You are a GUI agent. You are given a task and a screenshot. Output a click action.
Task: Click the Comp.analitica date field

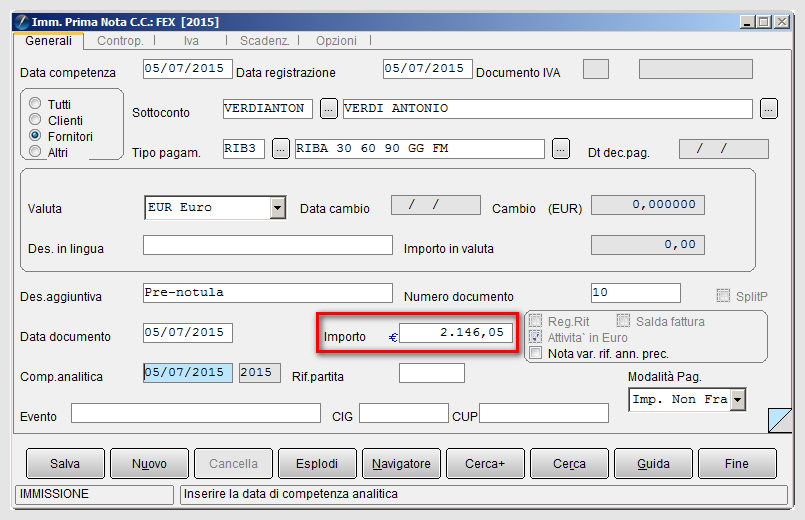tap(187, 373)
